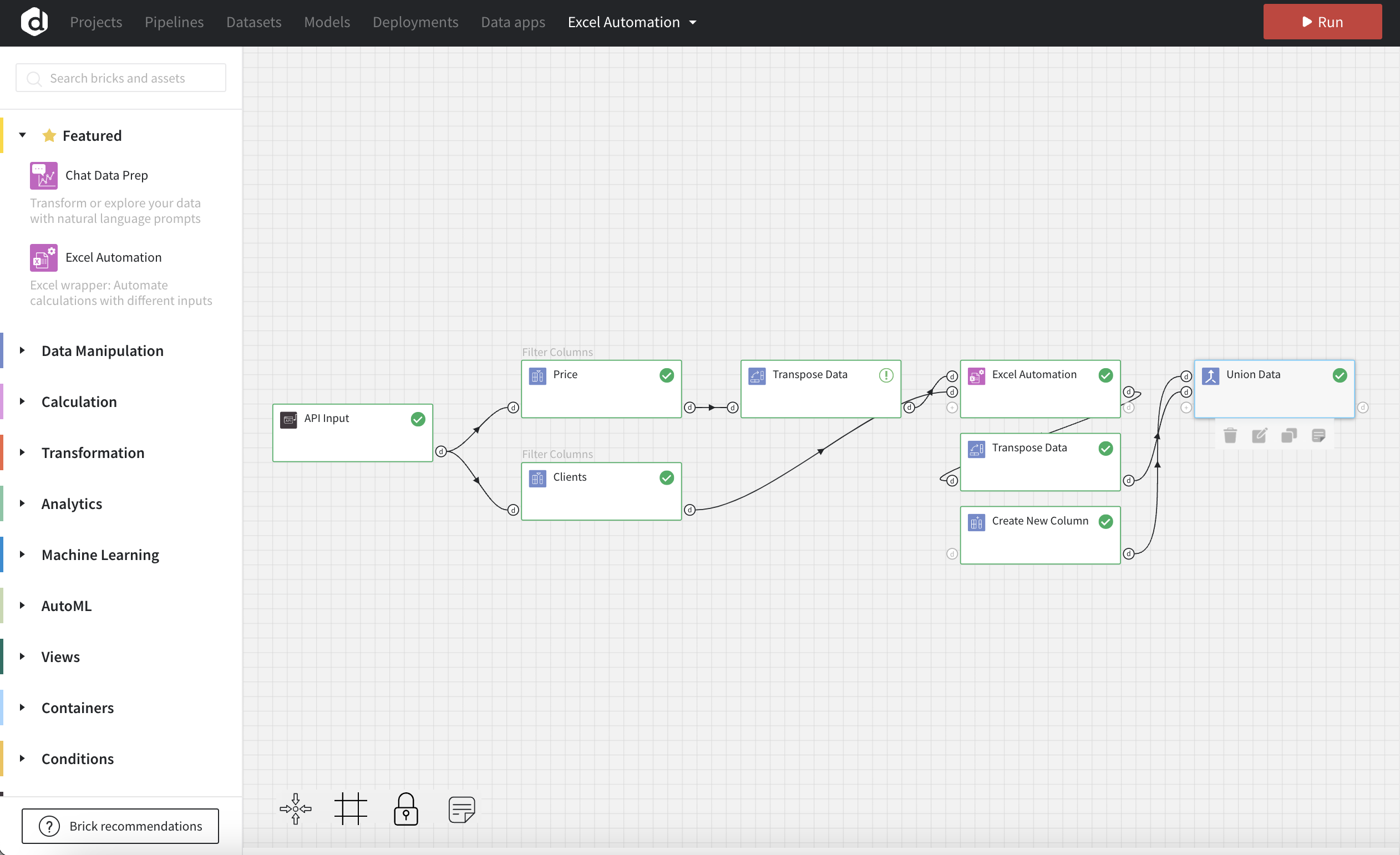Select the Create New Column label
Screen dimensions: 1400x855
click(x=1040, y=521)
